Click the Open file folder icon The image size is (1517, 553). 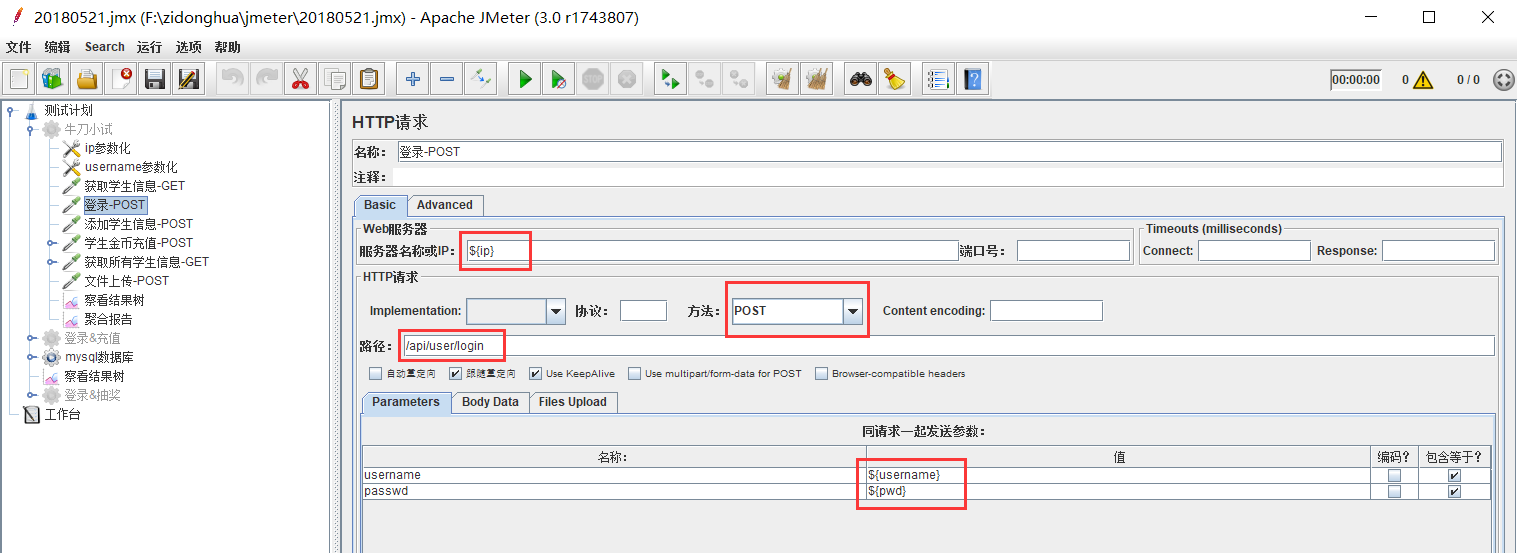[87, 78]
